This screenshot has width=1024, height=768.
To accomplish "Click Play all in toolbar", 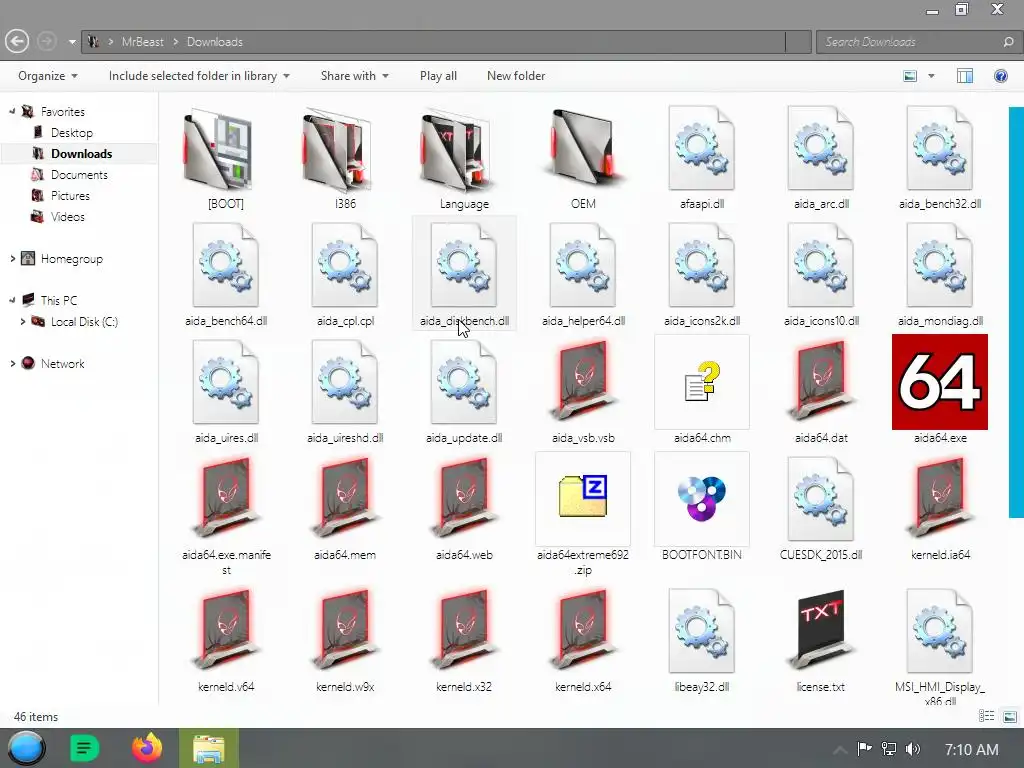I will pos(438,76).
